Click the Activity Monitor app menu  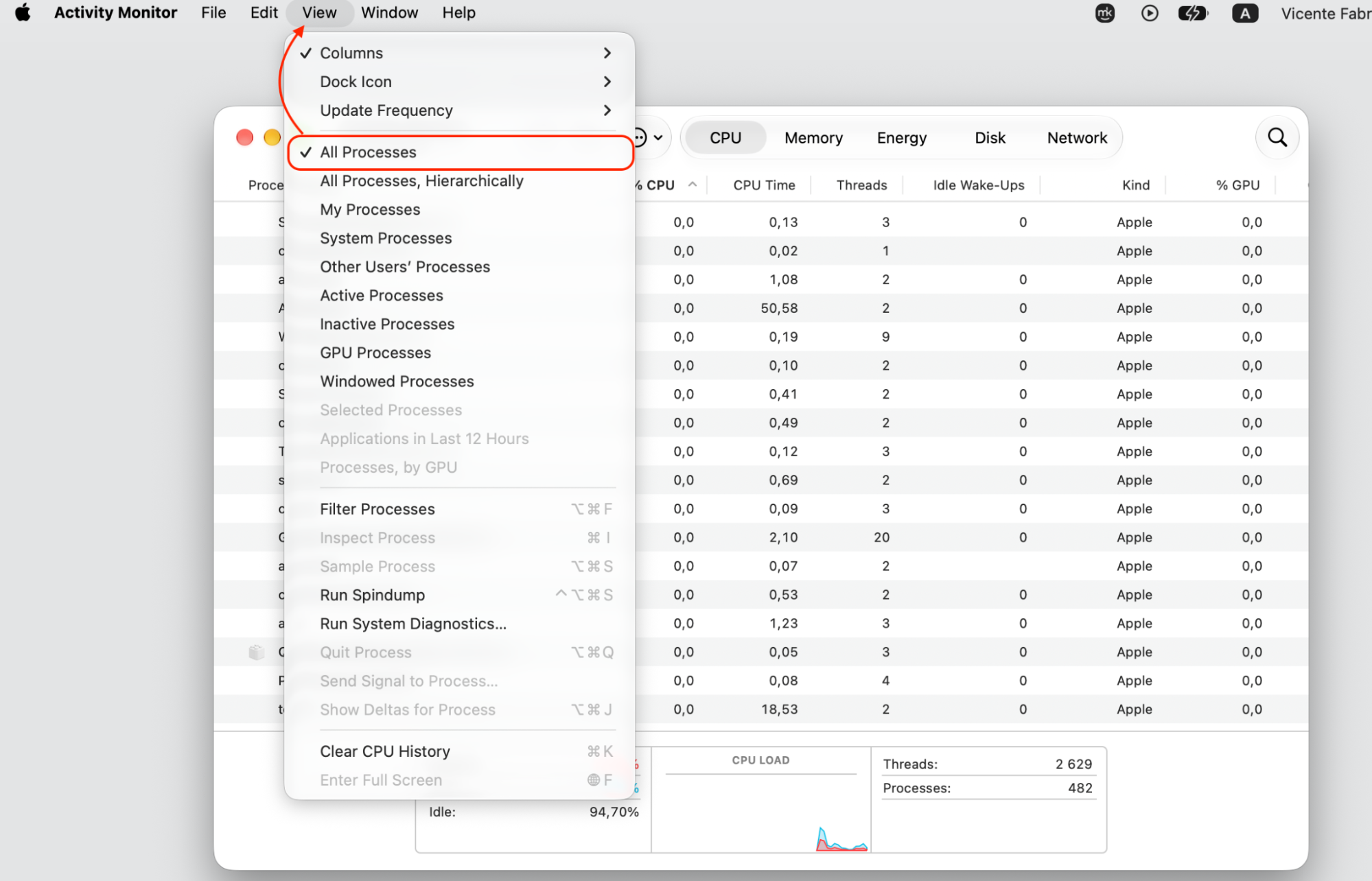(115, 13)
